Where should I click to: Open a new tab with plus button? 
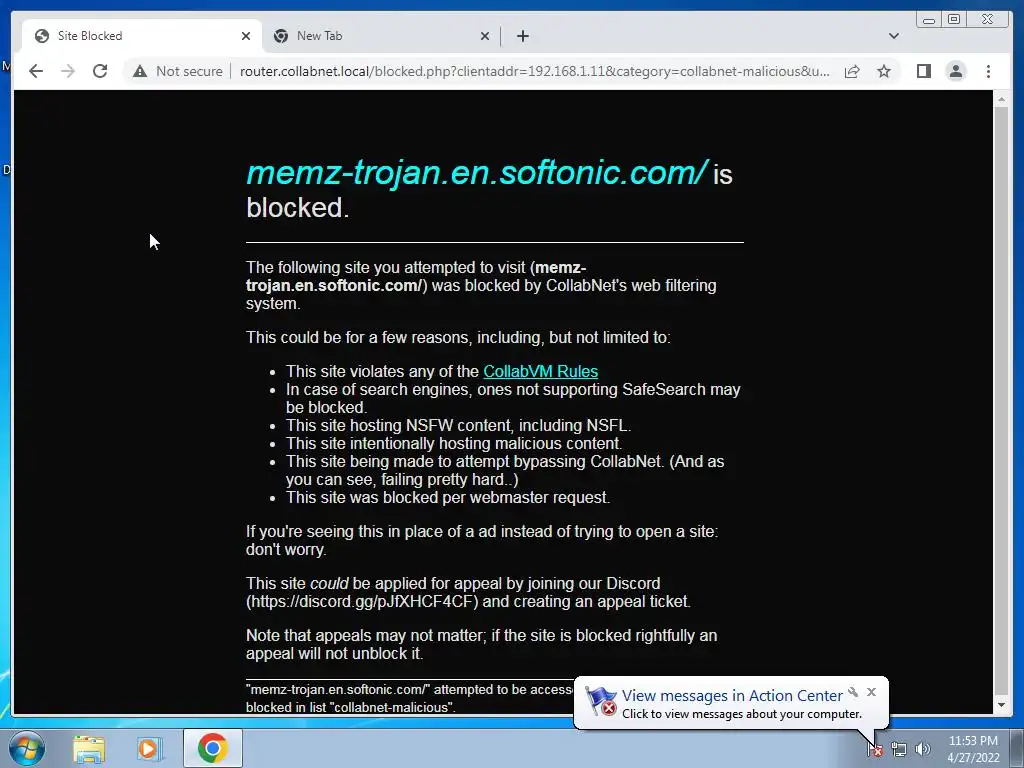coord(522,36)
